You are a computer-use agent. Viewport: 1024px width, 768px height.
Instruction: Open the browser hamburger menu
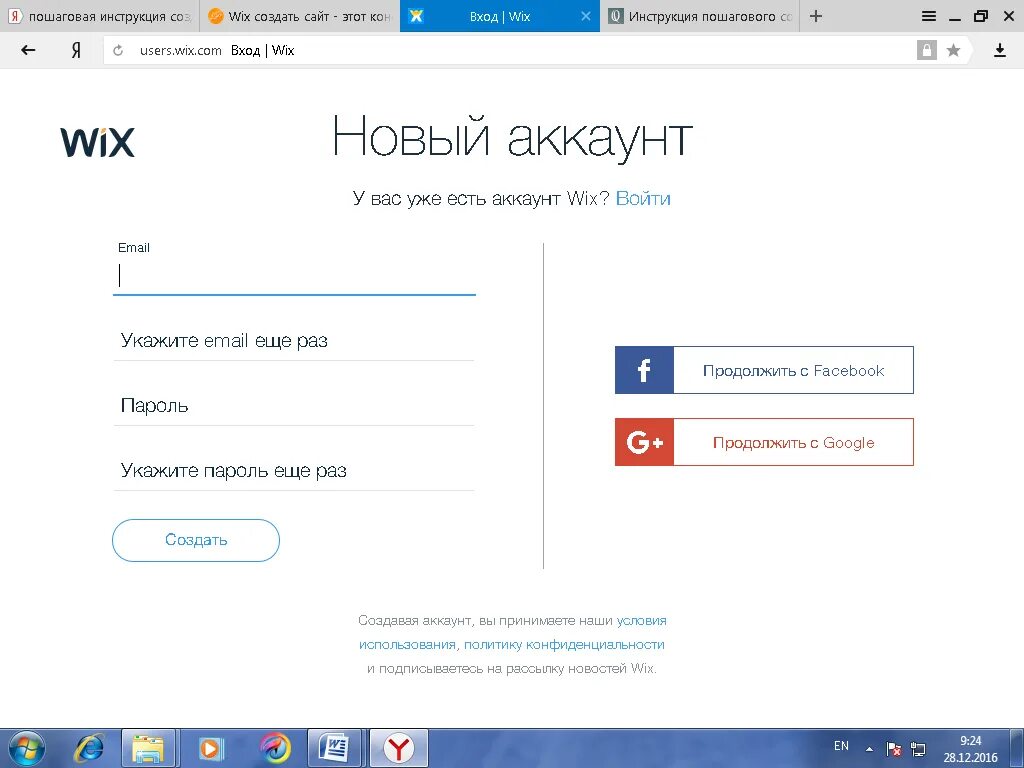[x=929, y=15]
